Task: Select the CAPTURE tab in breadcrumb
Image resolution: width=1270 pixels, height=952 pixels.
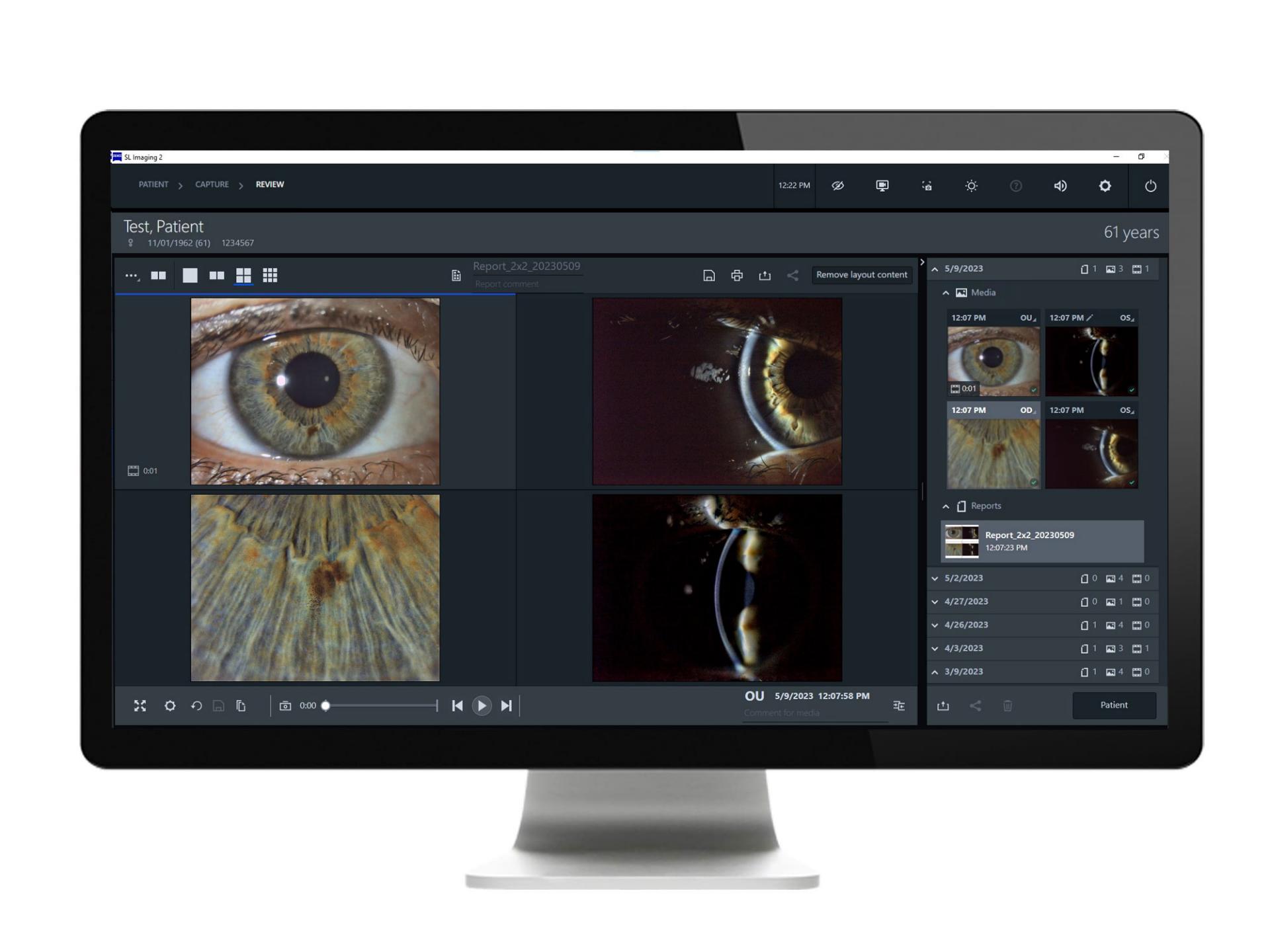Action: (x=211, y=184)
